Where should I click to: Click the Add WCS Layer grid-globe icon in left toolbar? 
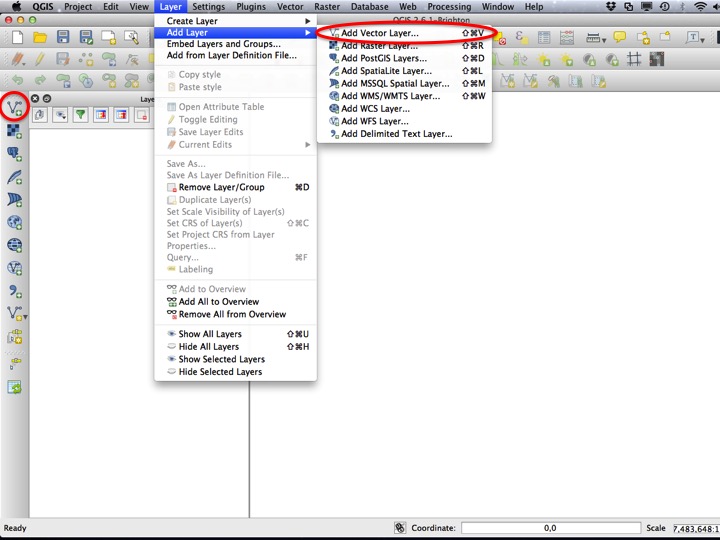[14, 245]
